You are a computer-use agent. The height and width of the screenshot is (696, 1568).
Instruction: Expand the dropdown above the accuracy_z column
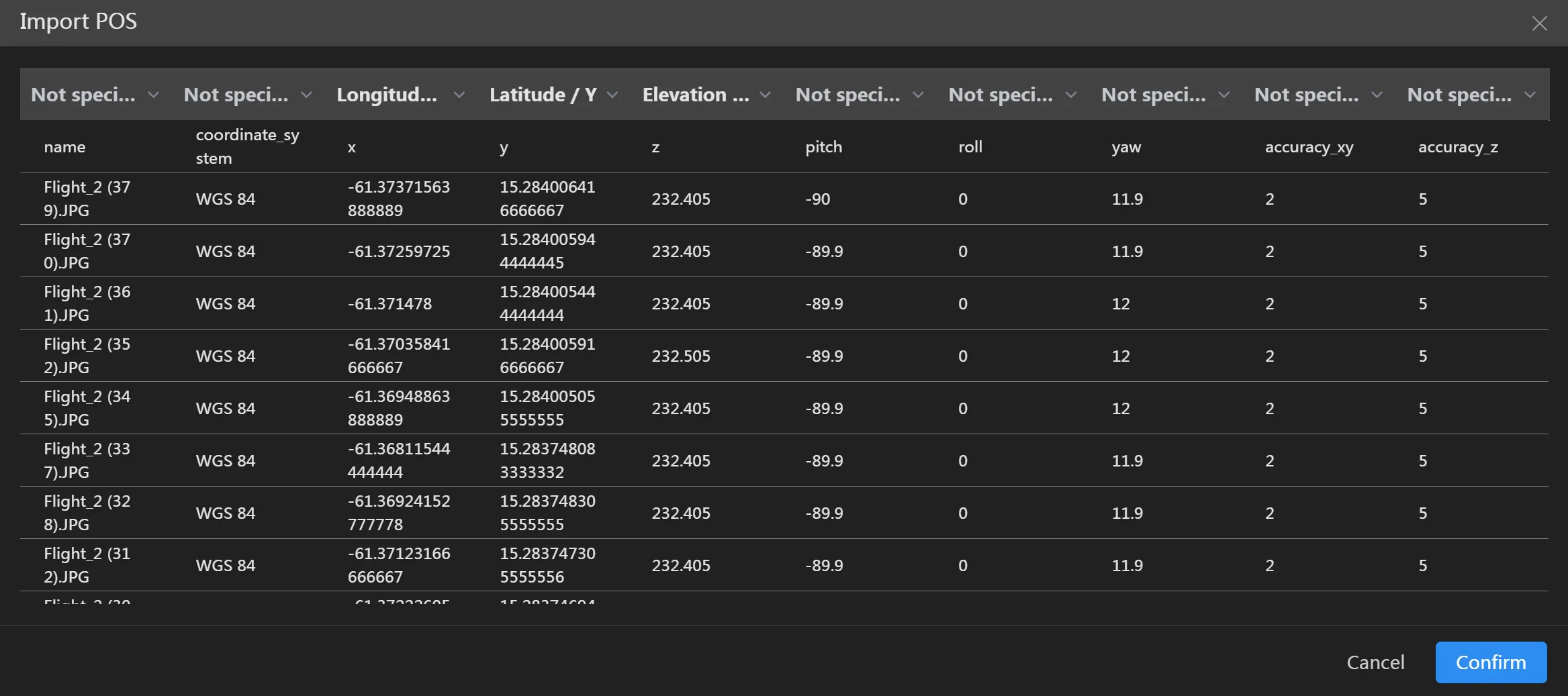point(1471,95)
